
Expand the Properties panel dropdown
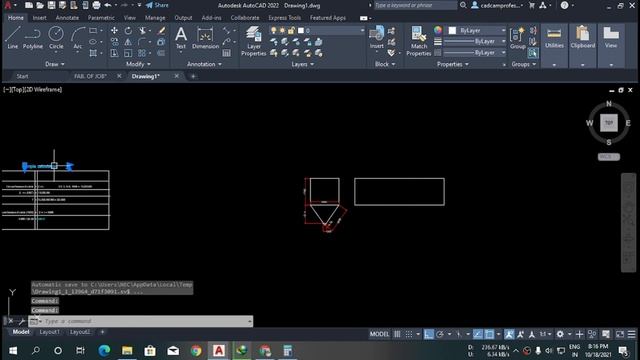[453, 64]
